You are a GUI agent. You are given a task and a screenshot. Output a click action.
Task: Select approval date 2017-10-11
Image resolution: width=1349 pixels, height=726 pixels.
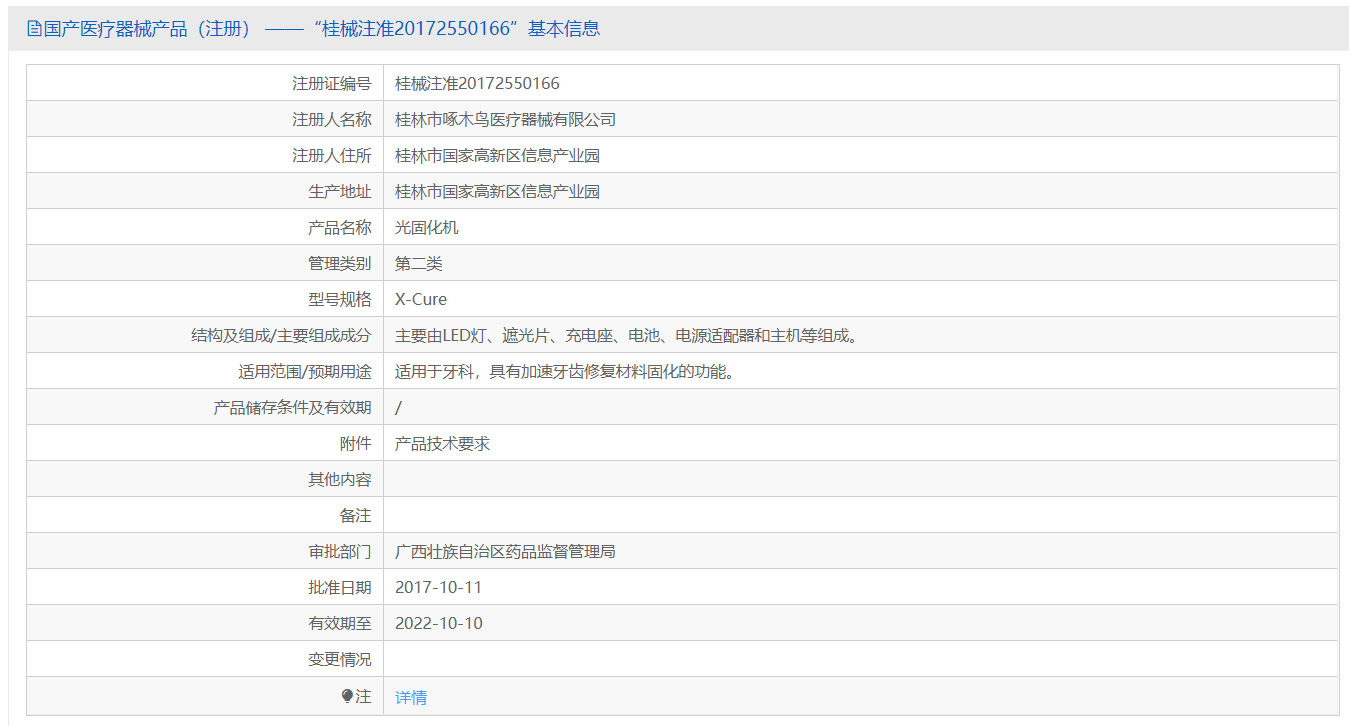(x=438, y=587)
